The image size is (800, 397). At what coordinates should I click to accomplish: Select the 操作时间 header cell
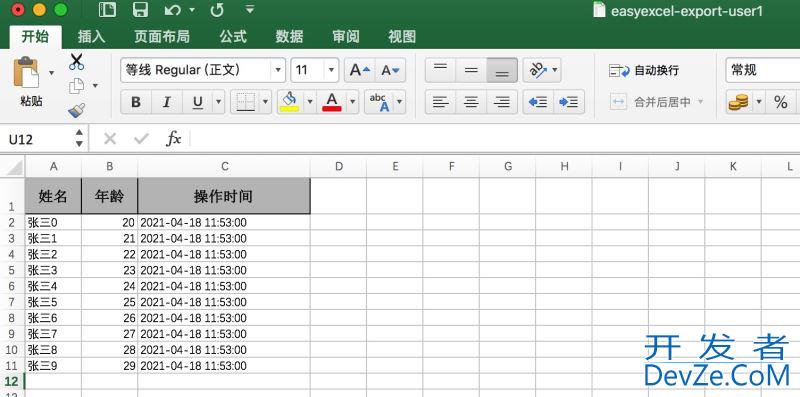[223, 196]
